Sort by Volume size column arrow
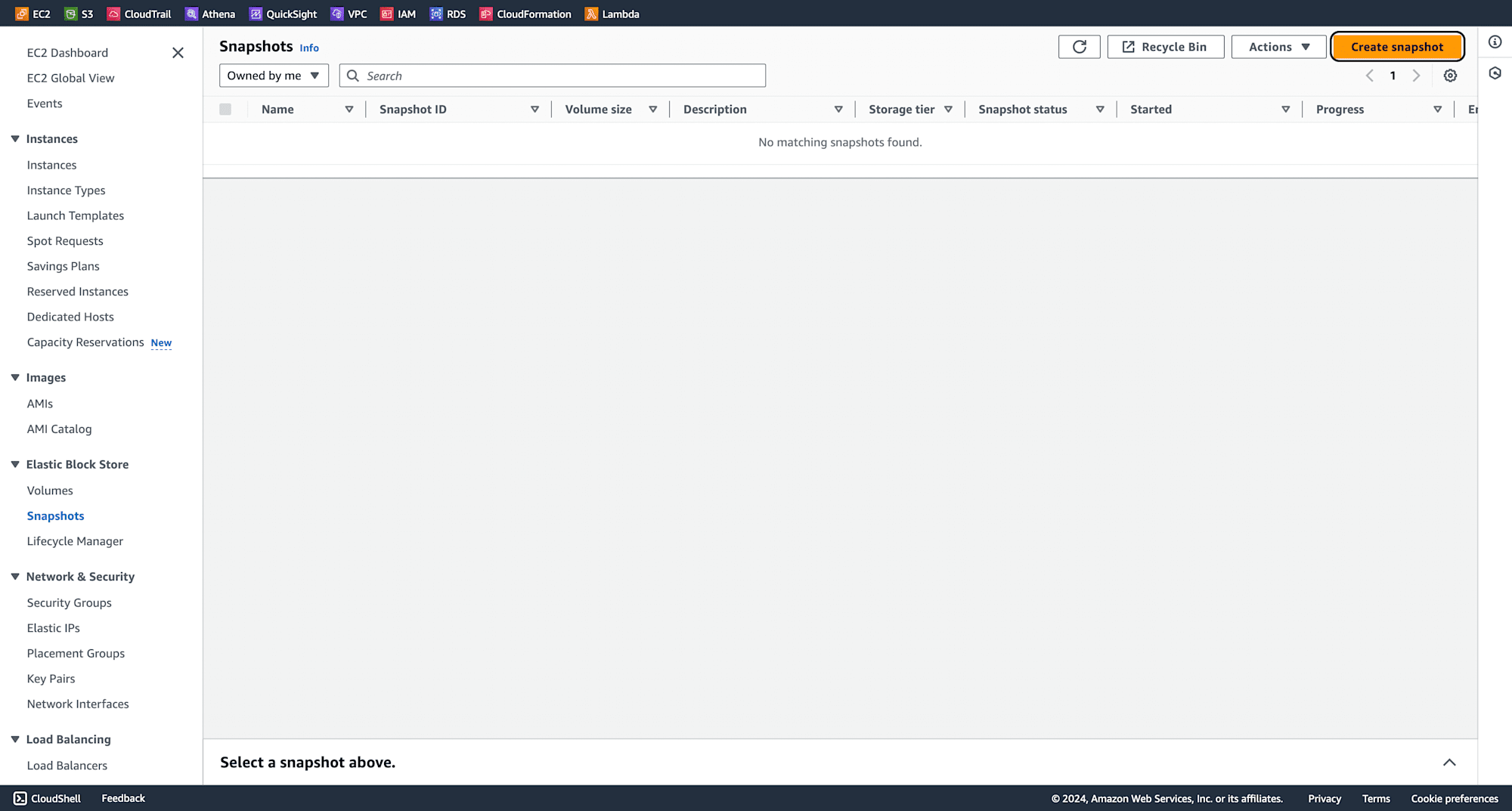This screenshot has width=1512, height=811. [x=653, y=110]
